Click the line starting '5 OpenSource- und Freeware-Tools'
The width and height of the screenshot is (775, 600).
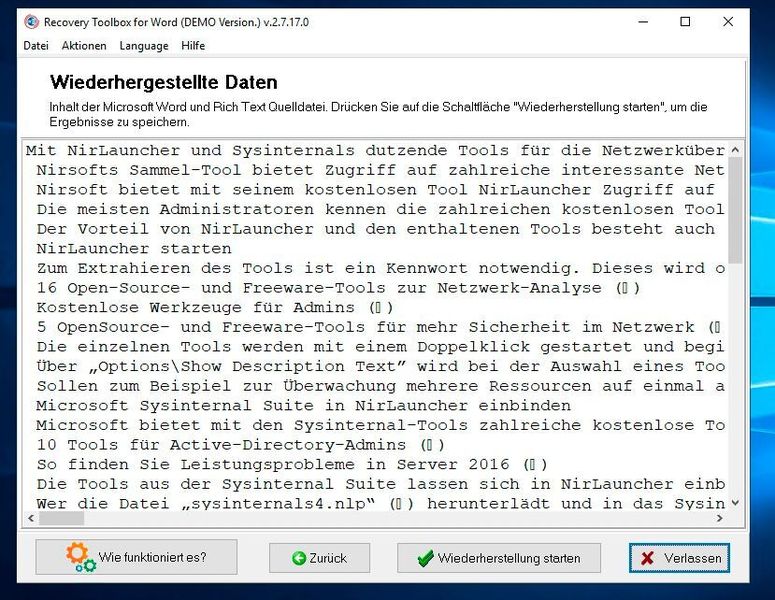(x=379, y=327)
